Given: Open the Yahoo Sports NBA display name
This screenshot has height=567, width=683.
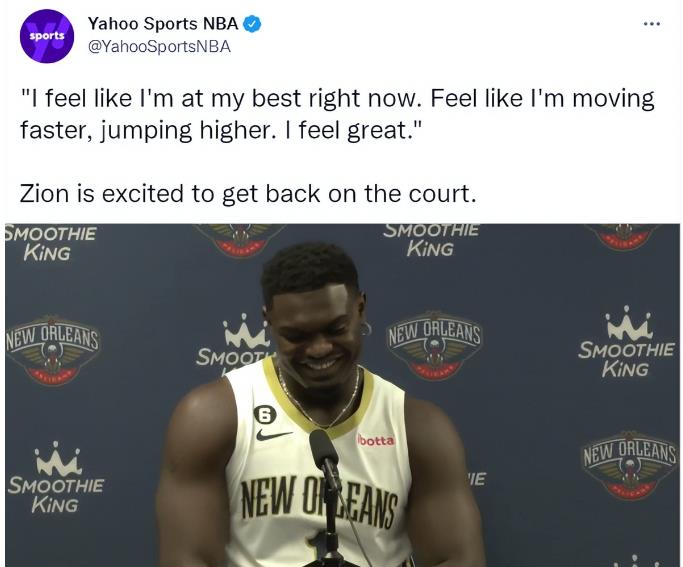Looking at the screenshot, I should (163, 24).
